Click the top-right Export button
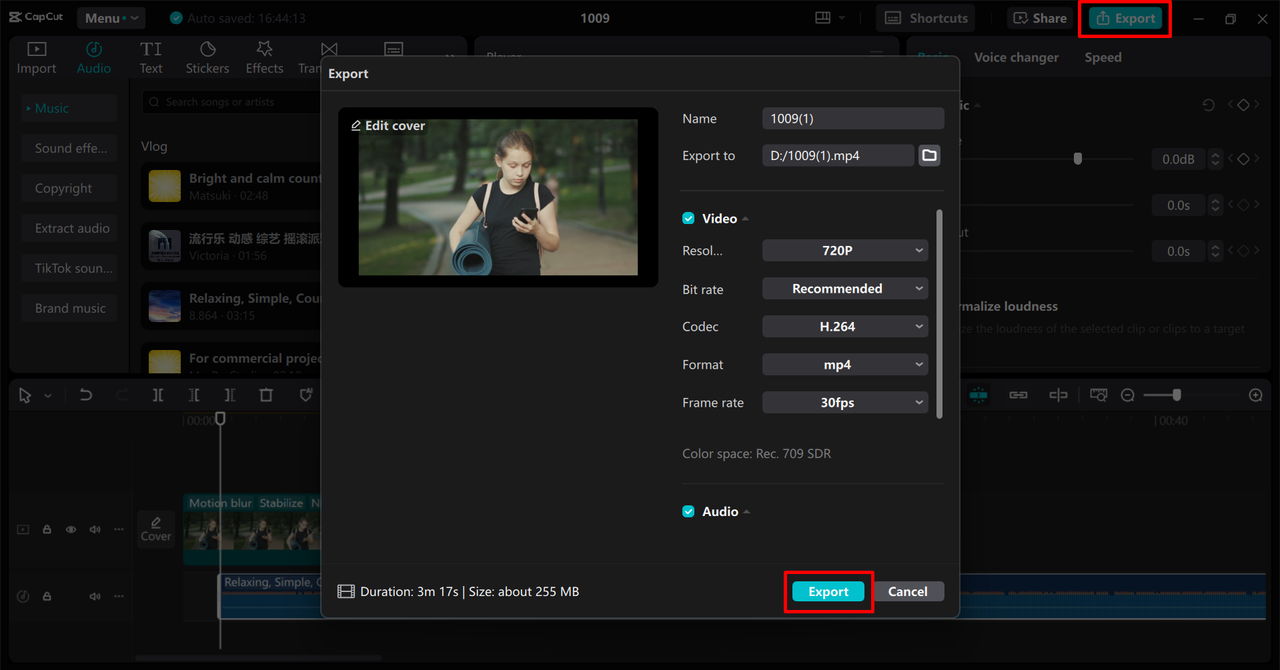1280x670 pixels. coord(1126,18)
